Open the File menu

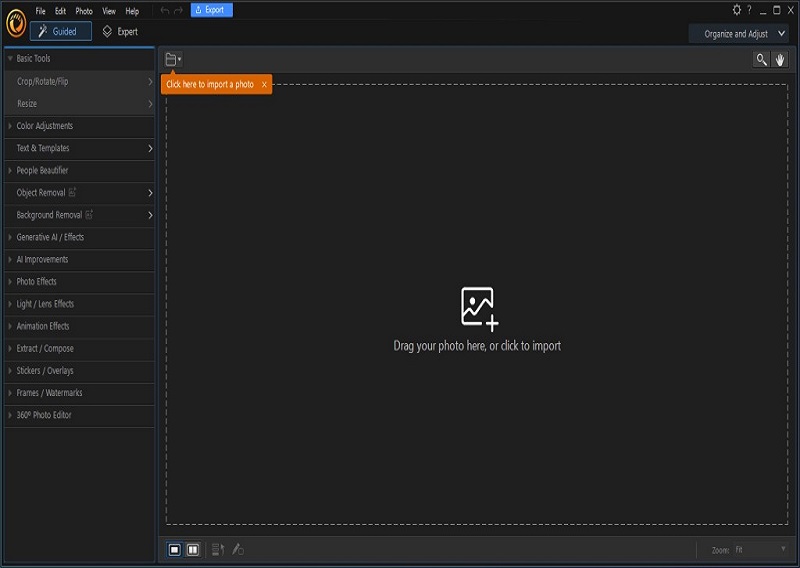click(40, 11)
